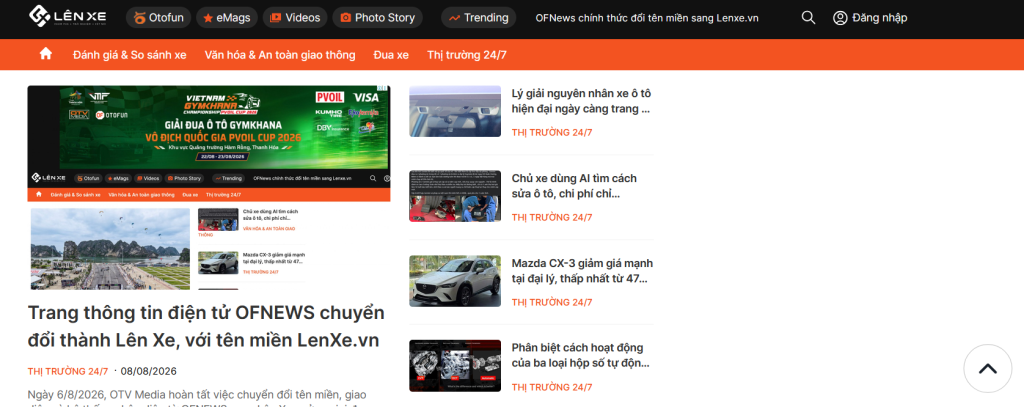Open thumbnail of modern car equipment article
Screen dimensions: 1024x407
(455, 111)
